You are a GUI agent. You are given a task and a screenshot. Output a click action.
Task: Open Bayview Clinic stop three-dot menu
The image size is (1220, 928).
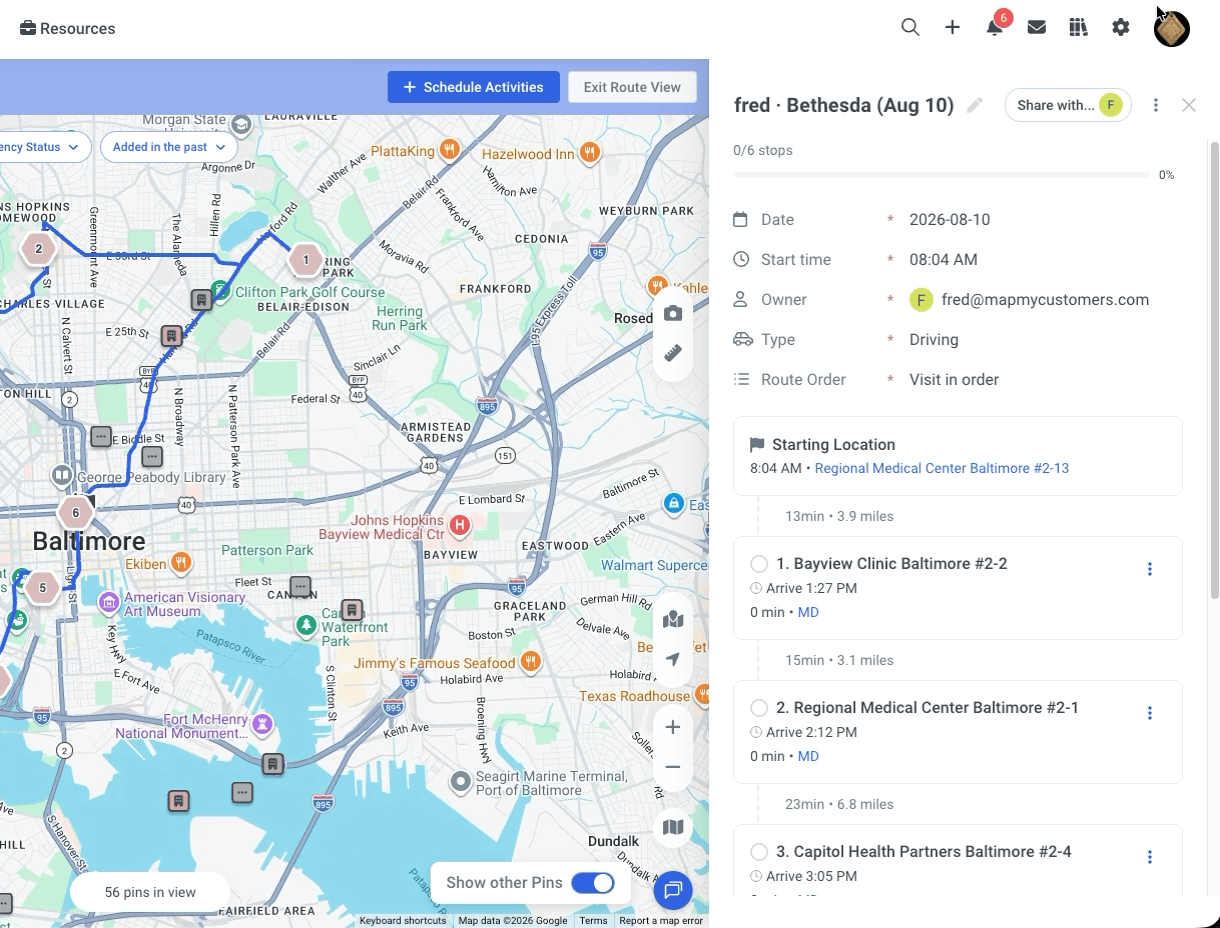pos(1149,569)
